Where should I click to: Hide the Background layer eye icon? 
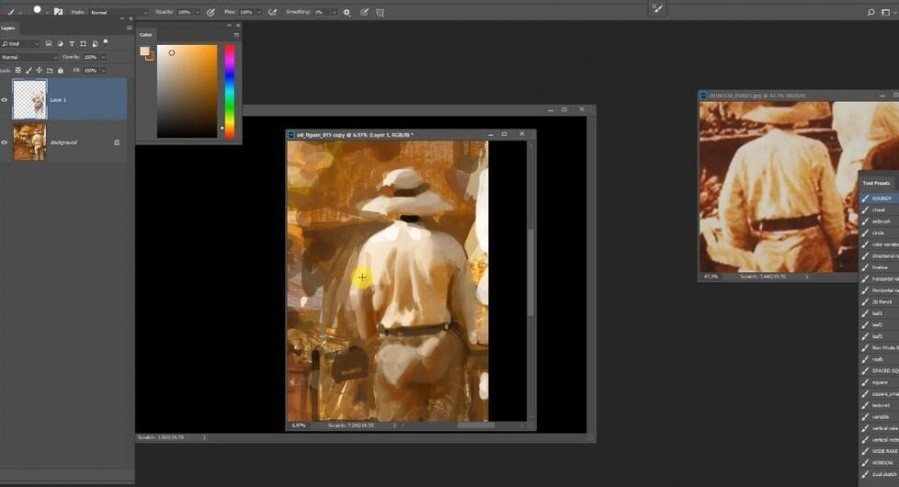click(x=5, y=142)
